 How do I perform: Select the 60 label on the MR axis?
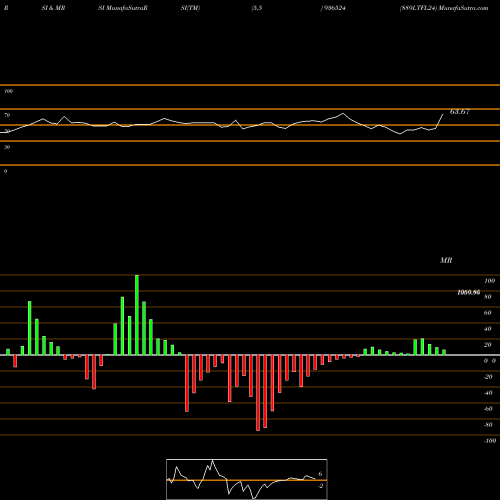488,313
